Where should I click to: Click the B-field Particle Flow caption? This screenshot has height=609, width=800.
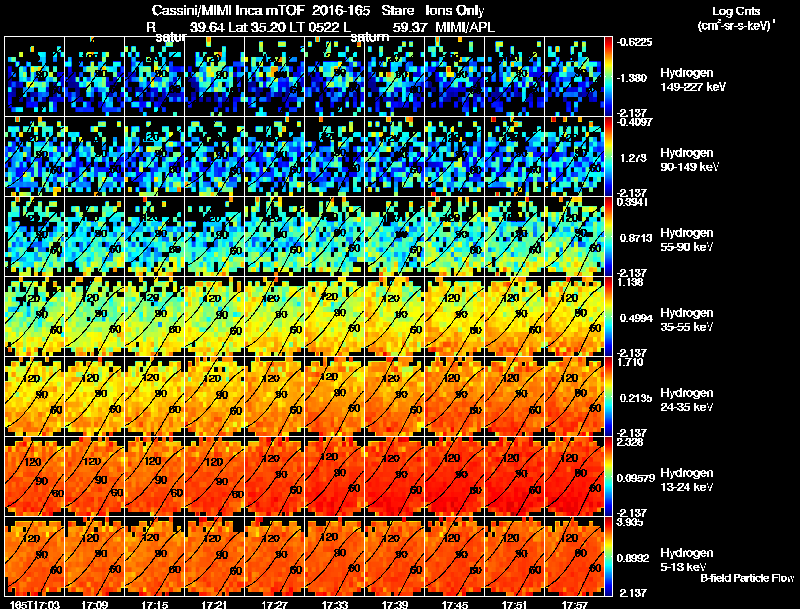tap(747, 578)
